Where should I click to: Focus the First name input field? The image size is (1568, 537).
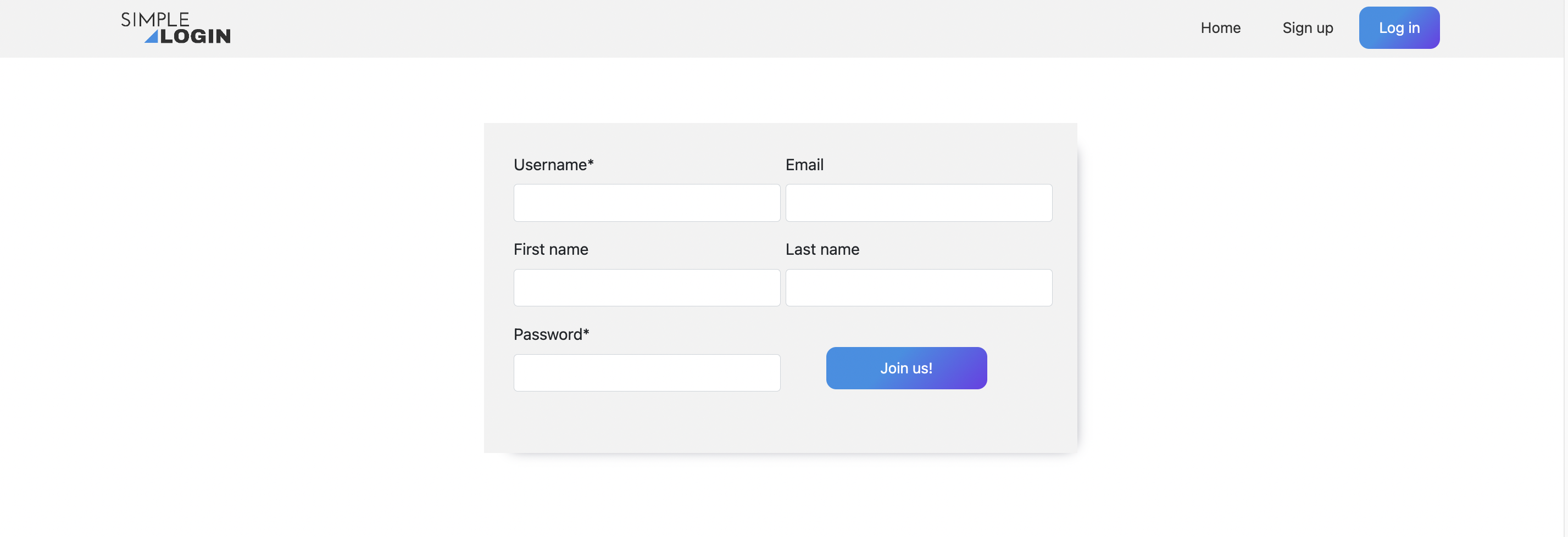click(x=647, y=287)
